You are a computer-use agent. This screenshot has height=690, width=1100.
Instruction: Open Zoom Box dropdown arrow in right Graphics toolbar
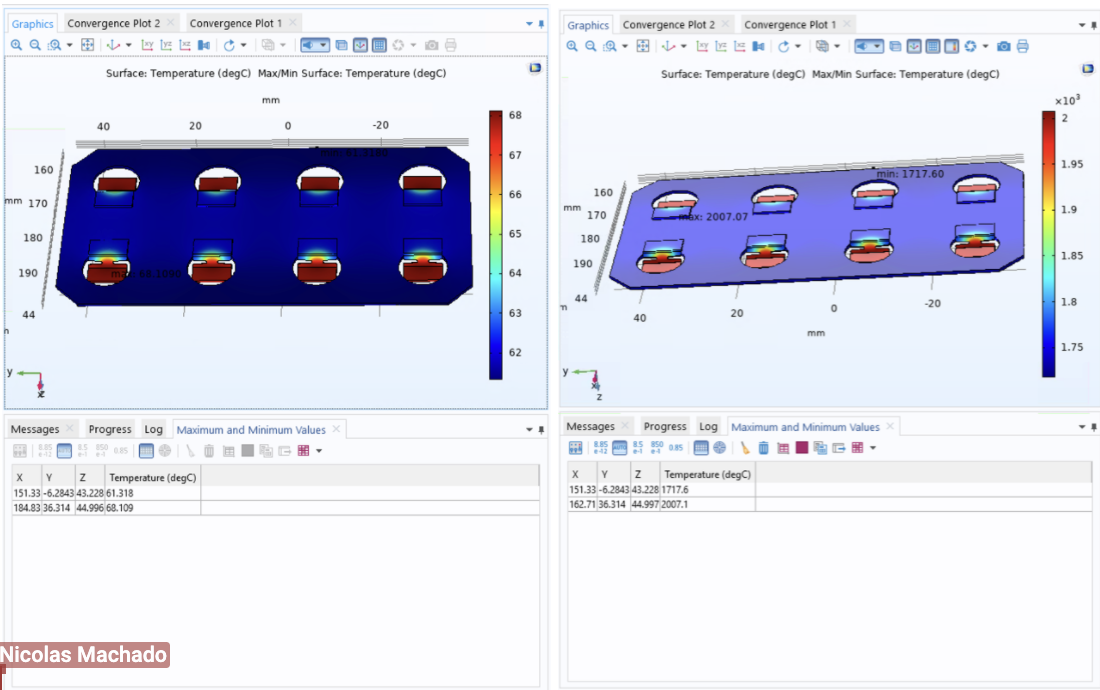click(624, 46)
